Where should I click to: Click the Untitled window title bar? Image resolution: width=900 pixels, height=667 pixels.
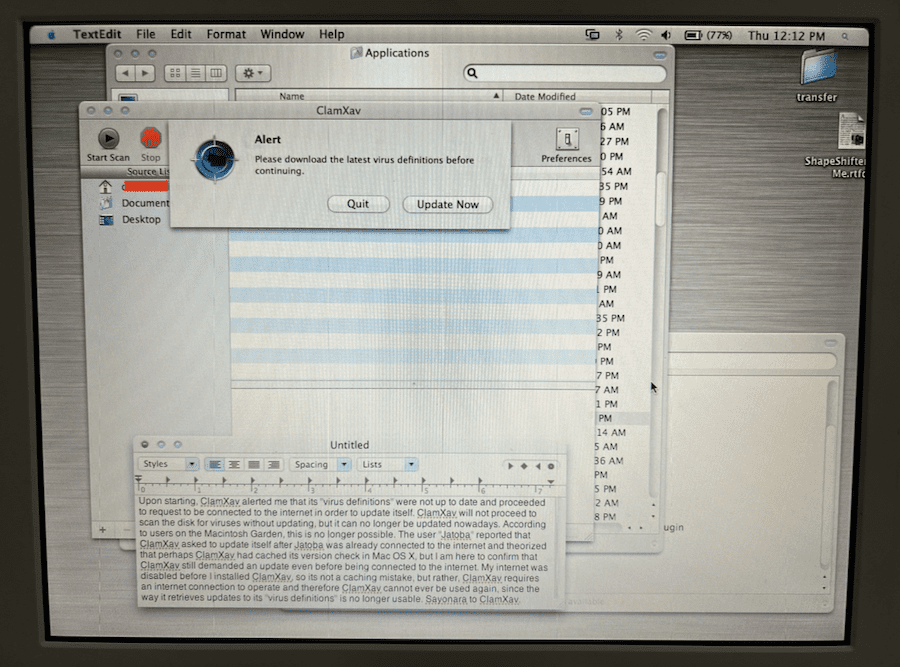(x=350, y=445)
